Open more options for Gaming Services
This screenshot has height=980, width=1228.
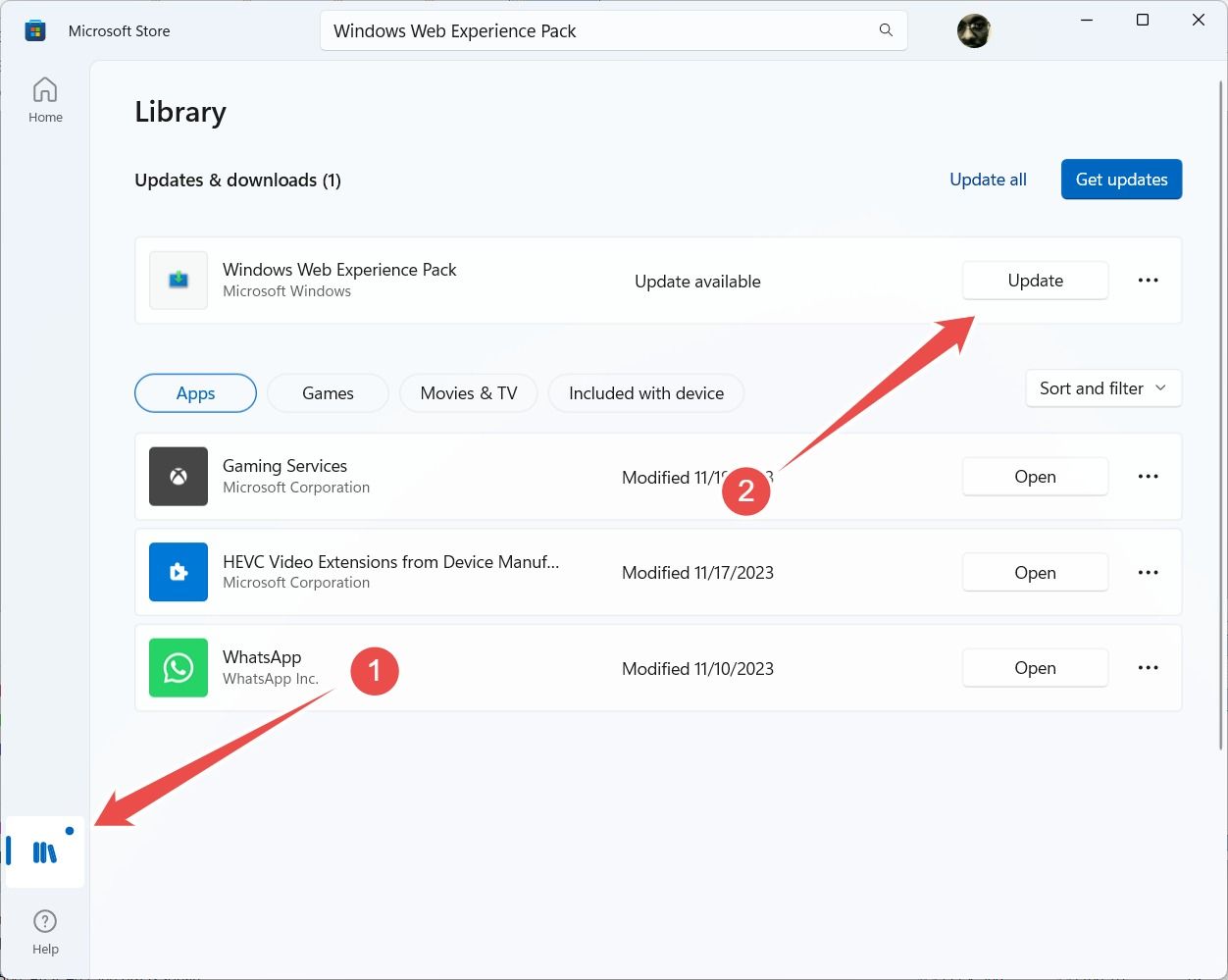click(1149, 477)
